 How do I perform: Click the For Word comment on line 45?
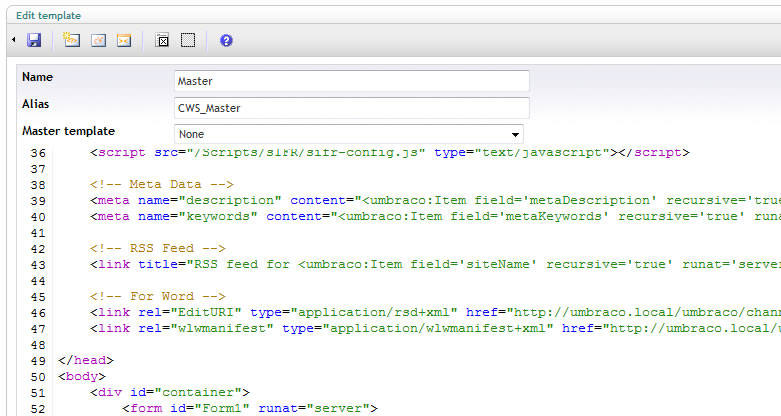point(158,296)
